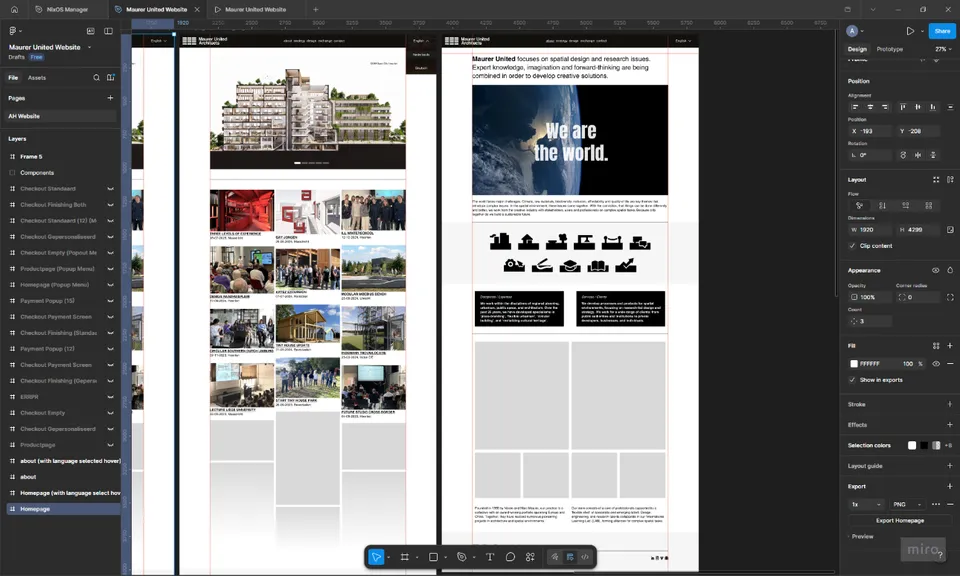Select the Pen tool
Screen dimensions: 960x576
(462, 557)
